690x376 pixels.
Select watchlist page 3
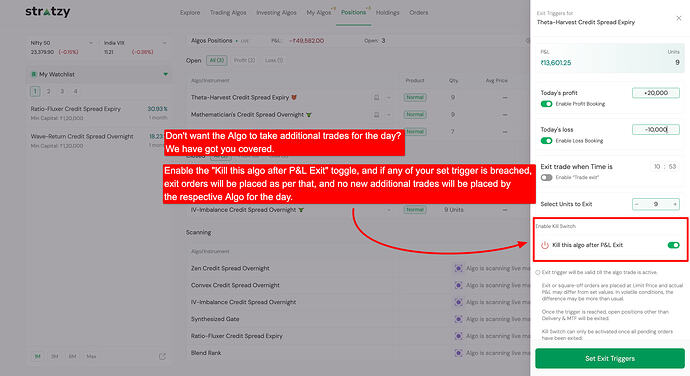click(x=62, y=92)
